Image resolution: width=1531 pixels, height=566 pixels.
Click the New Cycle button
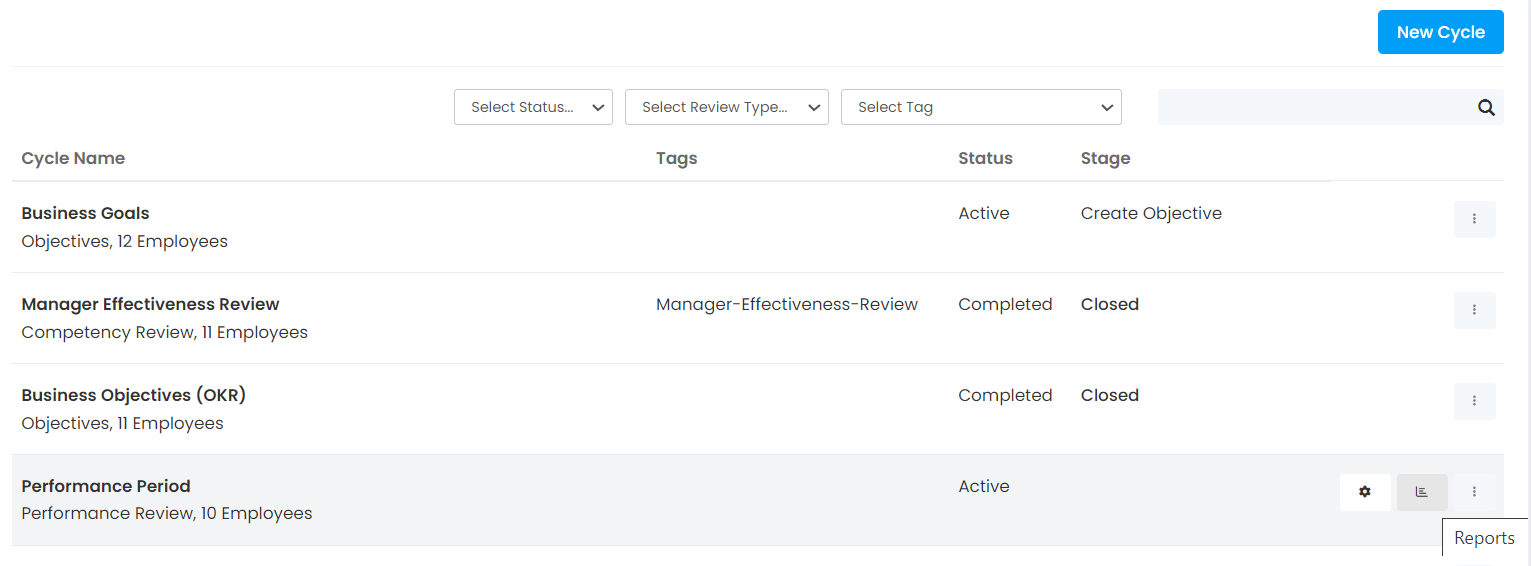click(1440, 32)
